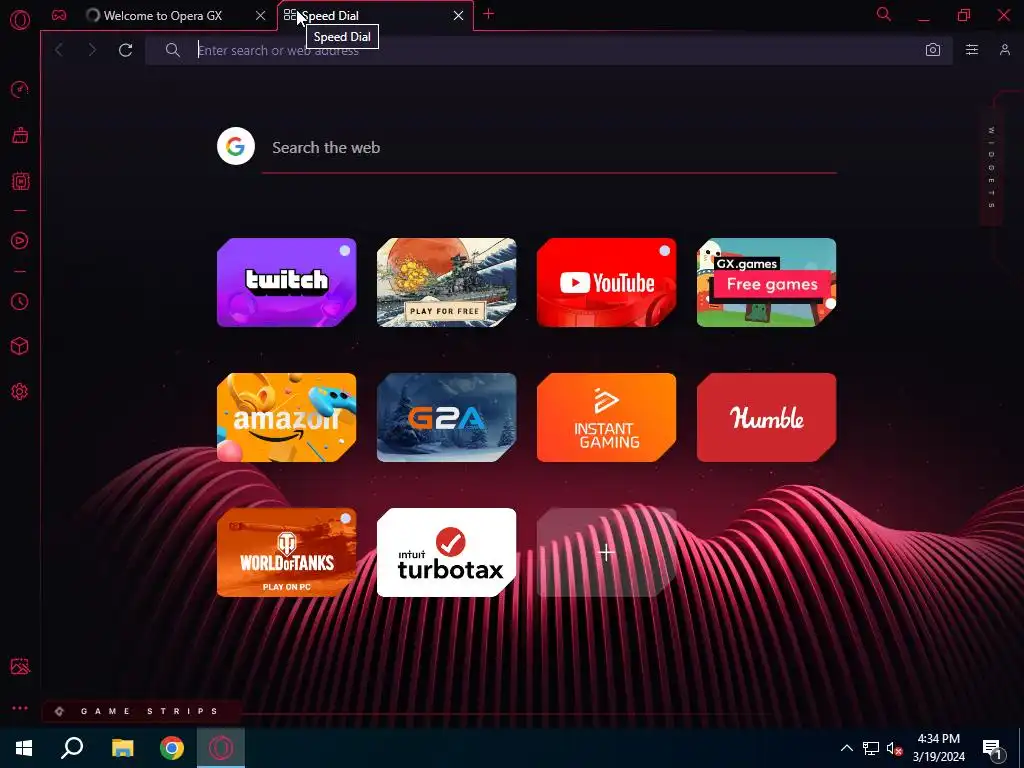Open a new tab with plus button
This screenshot has width=1024, height=768.
pyautogui.click(x=488, y=14)
